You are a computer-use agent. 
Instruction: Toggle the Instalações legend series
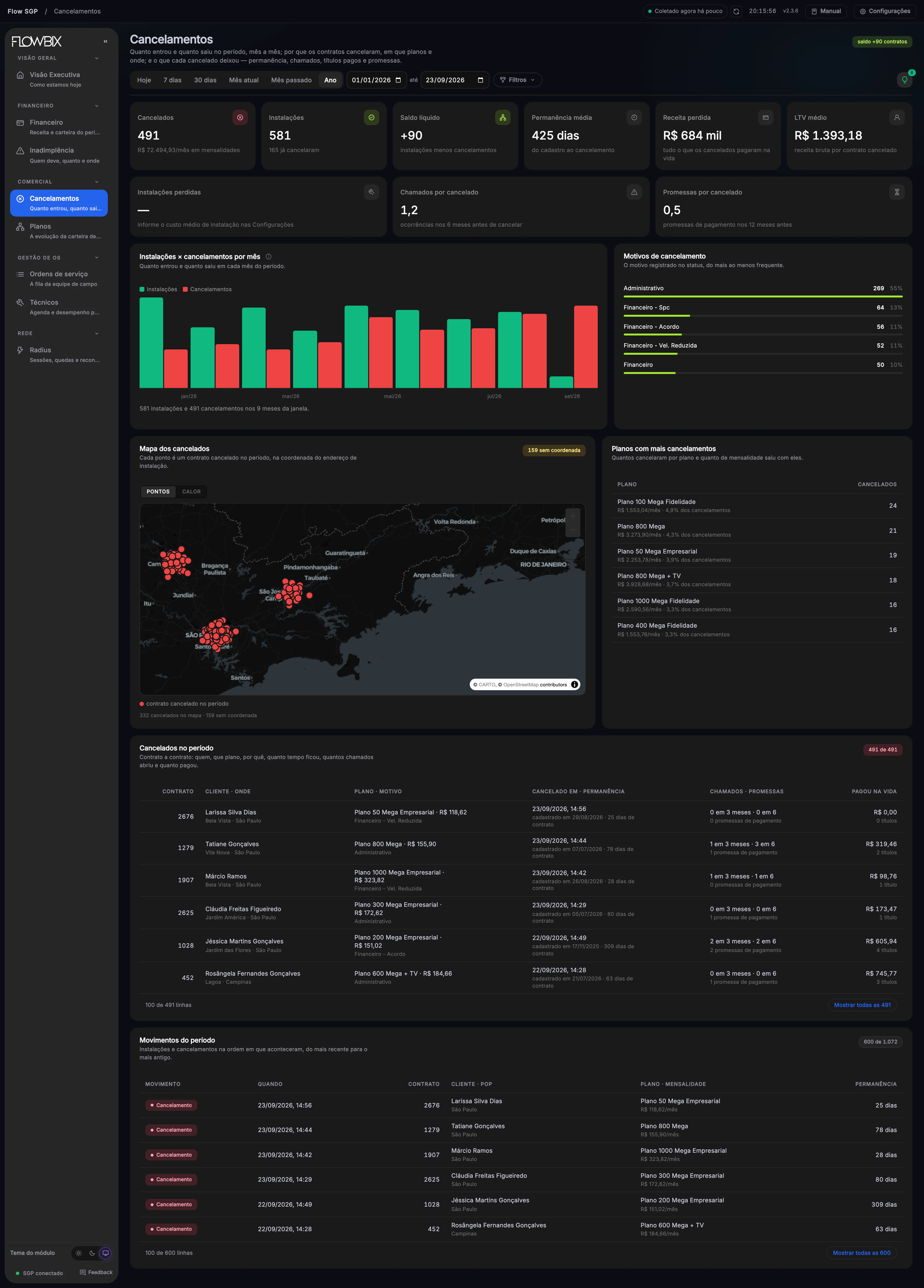pos(158,290)
